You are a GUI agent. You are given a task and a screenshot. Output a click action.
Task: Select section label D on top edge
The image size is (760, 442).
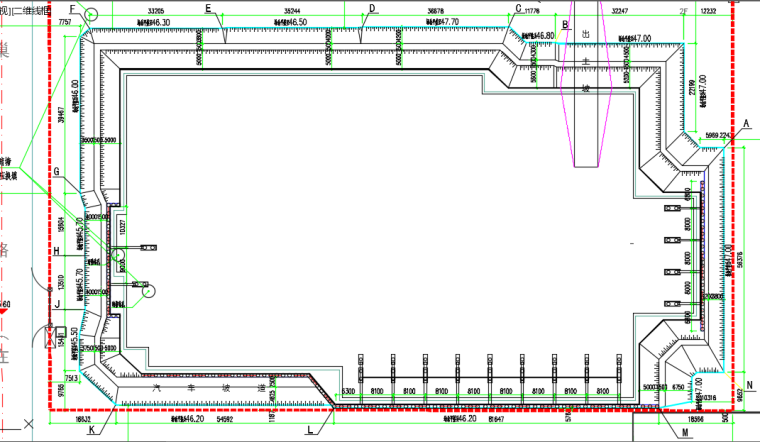click(x=371, y=9)
